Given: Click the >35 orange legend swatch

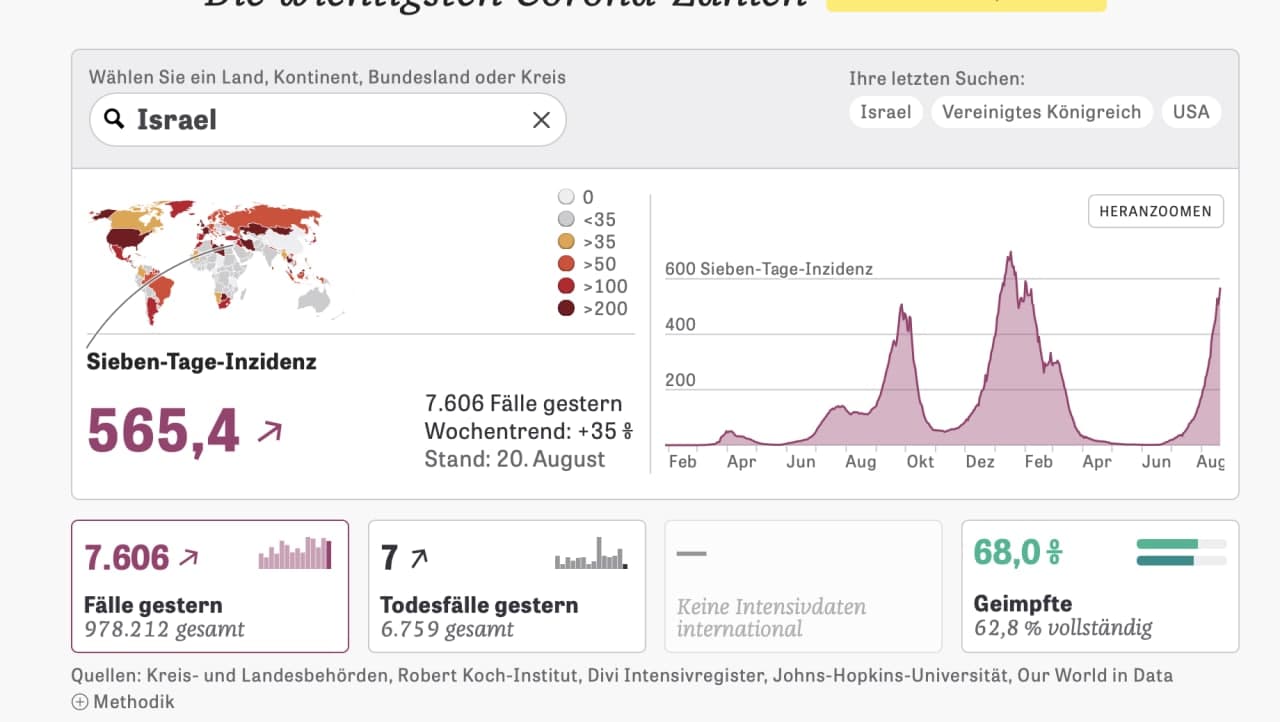Looking at the screenshot, I should coord(566,242).
